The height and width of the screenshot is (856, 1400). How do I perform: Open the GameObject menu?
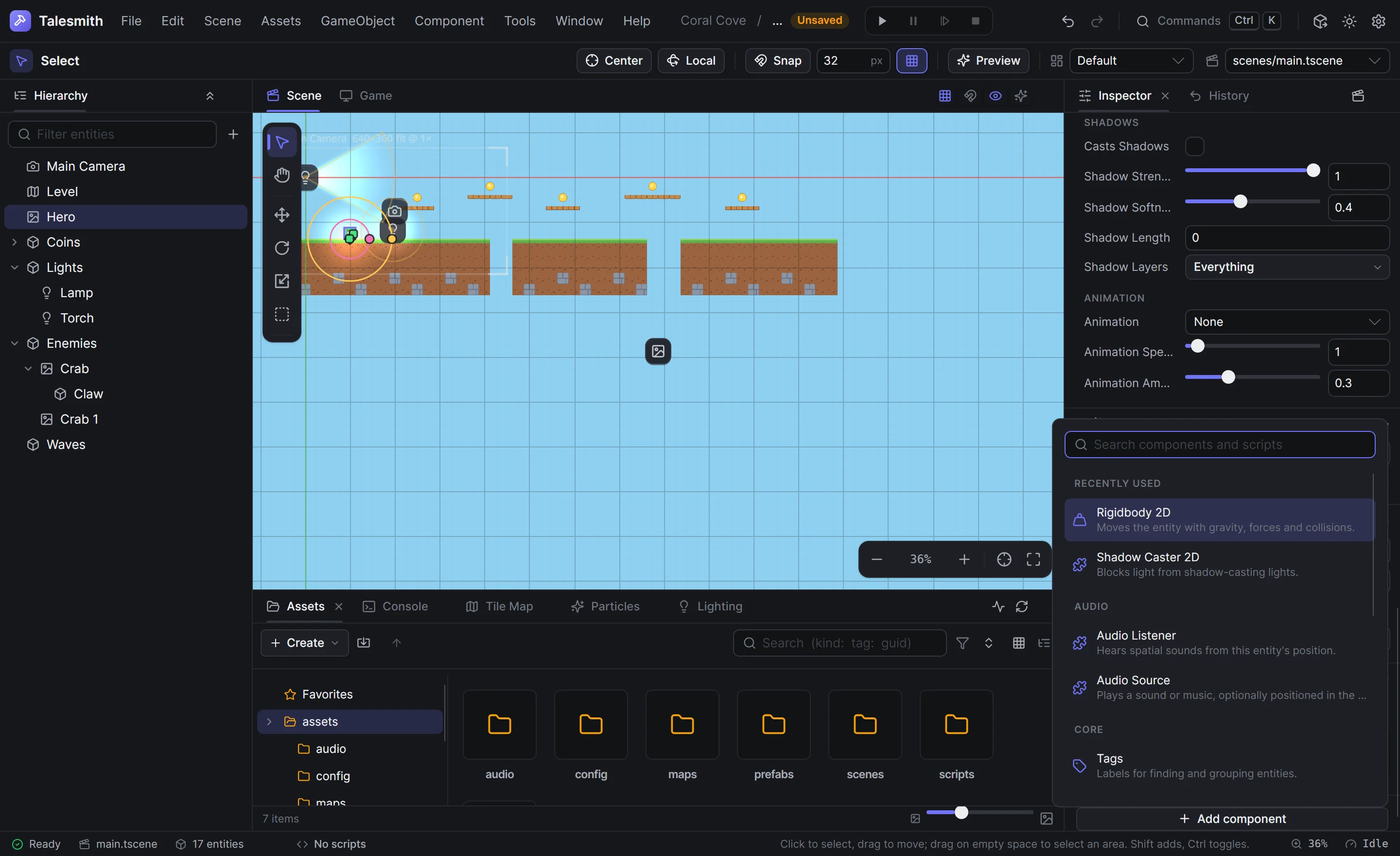pyautogui.click(x=357, y=21)
